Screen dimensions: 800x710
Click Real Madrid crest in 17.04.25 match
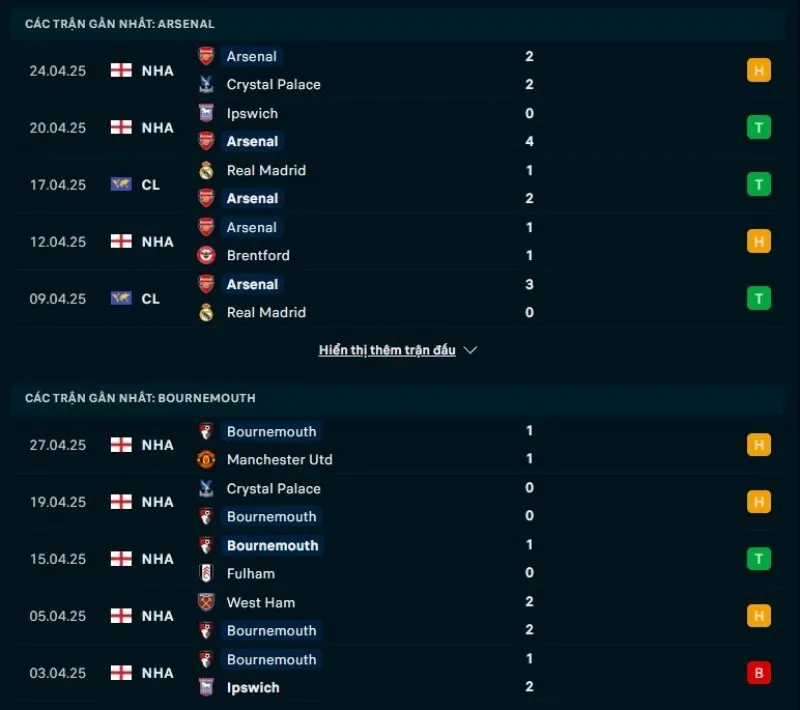click(x=206, y=170)
